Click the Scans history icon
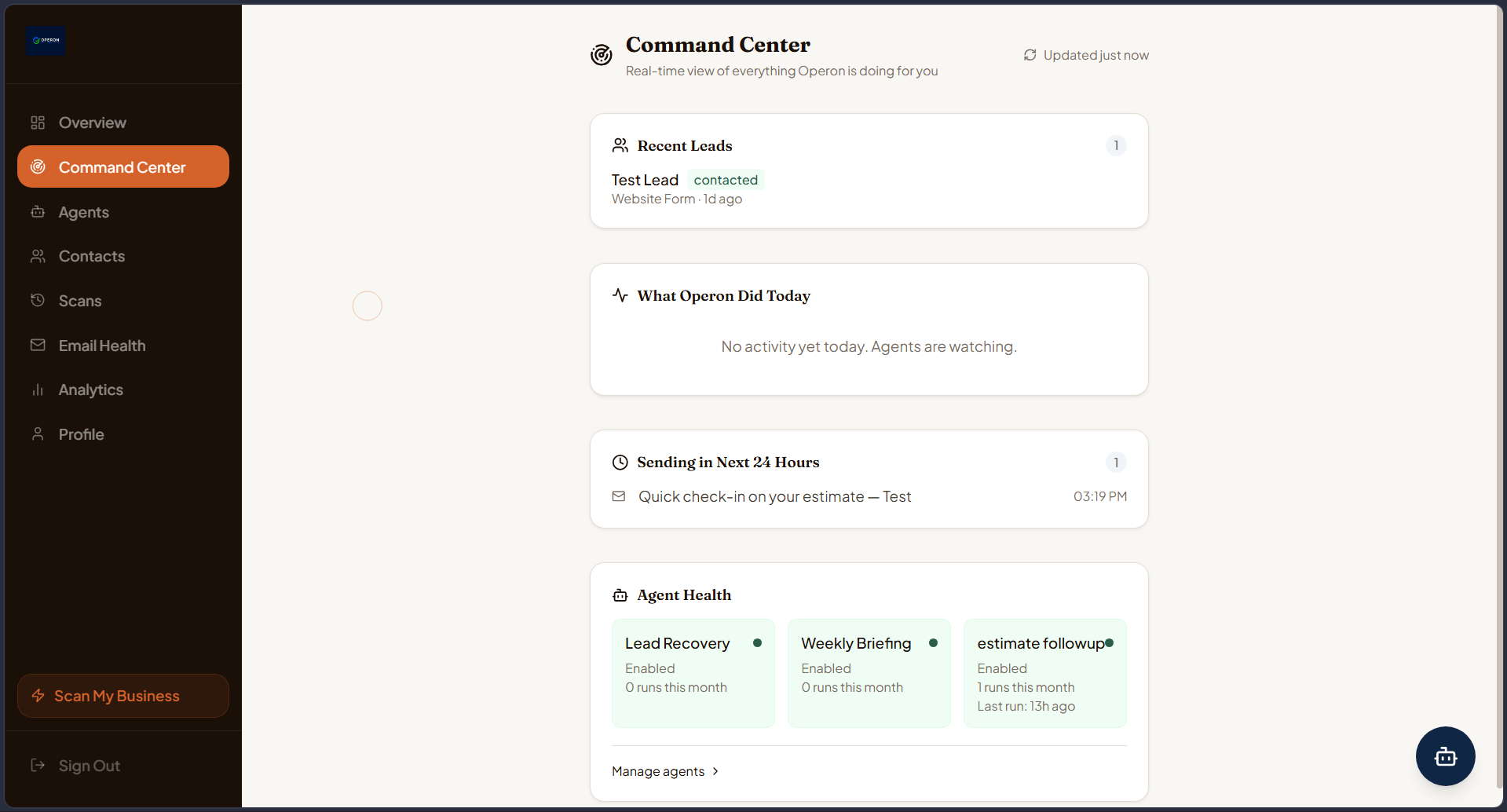 coord(38,300)
